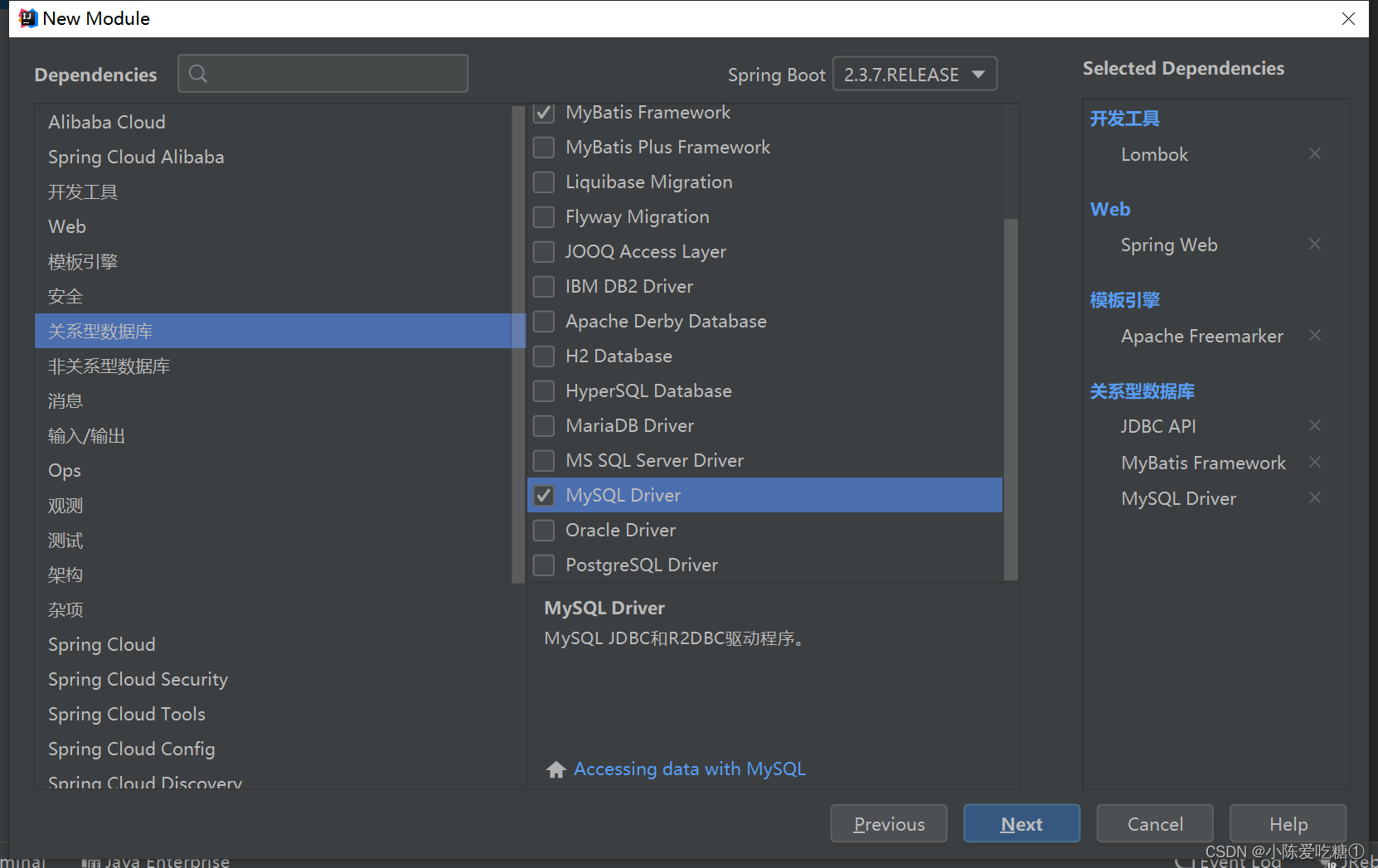Cancel the New Module dialog
Viewport: 1378px width, 868px height.
[x=1155, y=823]
